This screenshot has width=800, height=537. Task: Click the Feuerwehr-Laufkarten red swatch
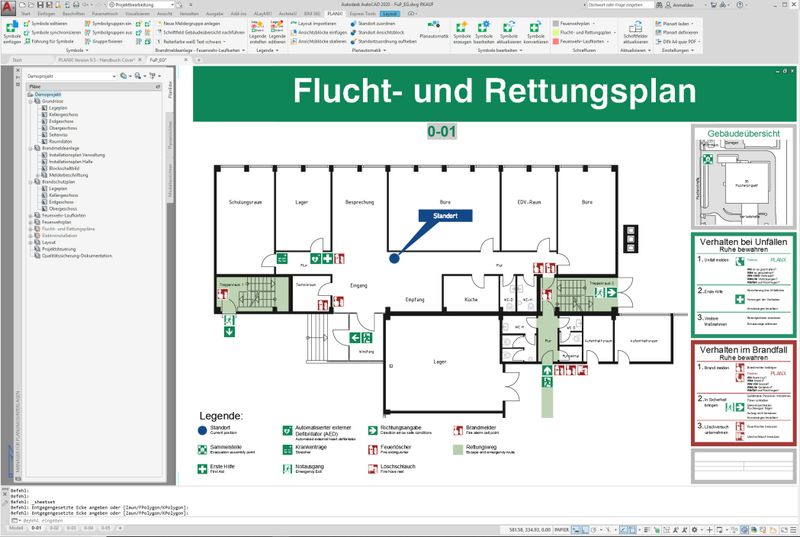(x=556, y=41)
